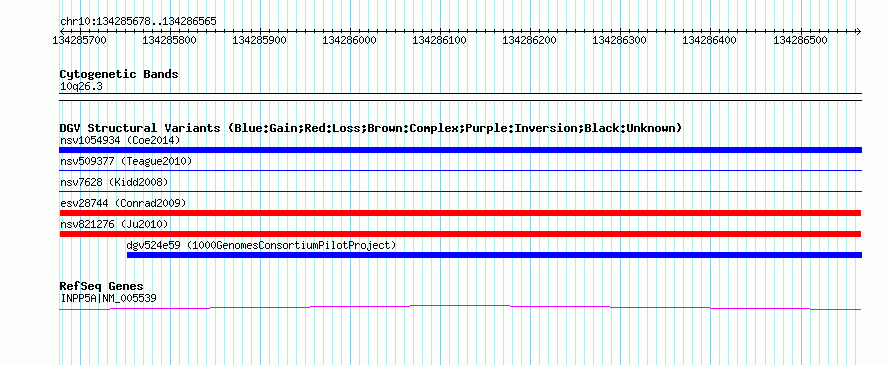The width and height of the screenshot is (890, 365).
Task: Click the ruler tick 134285700
Action: [x=79, y=40]
